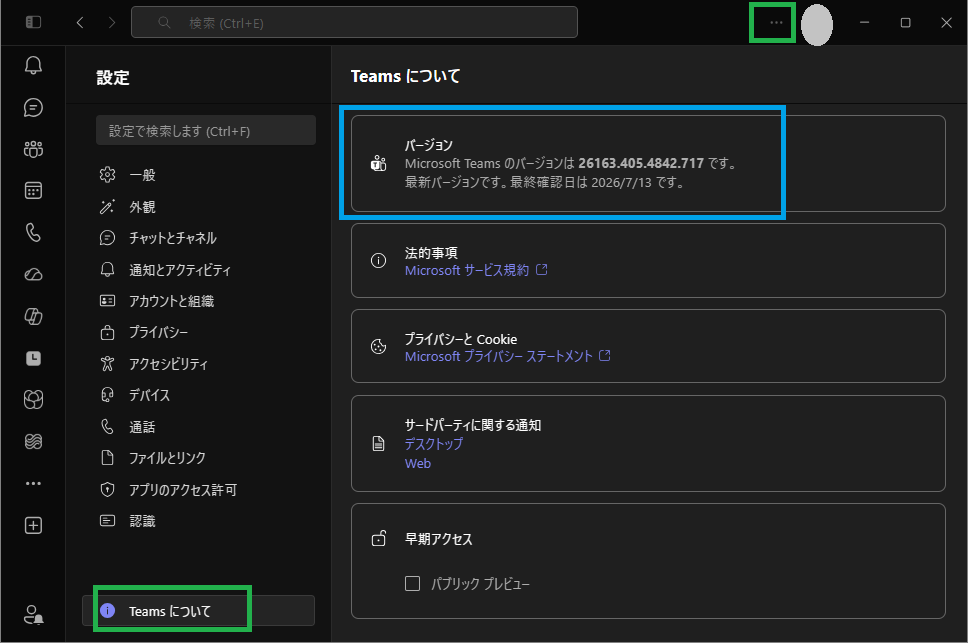Open the profile avatar menu
This screenshot has height=643, width=968.
[817, 25]
